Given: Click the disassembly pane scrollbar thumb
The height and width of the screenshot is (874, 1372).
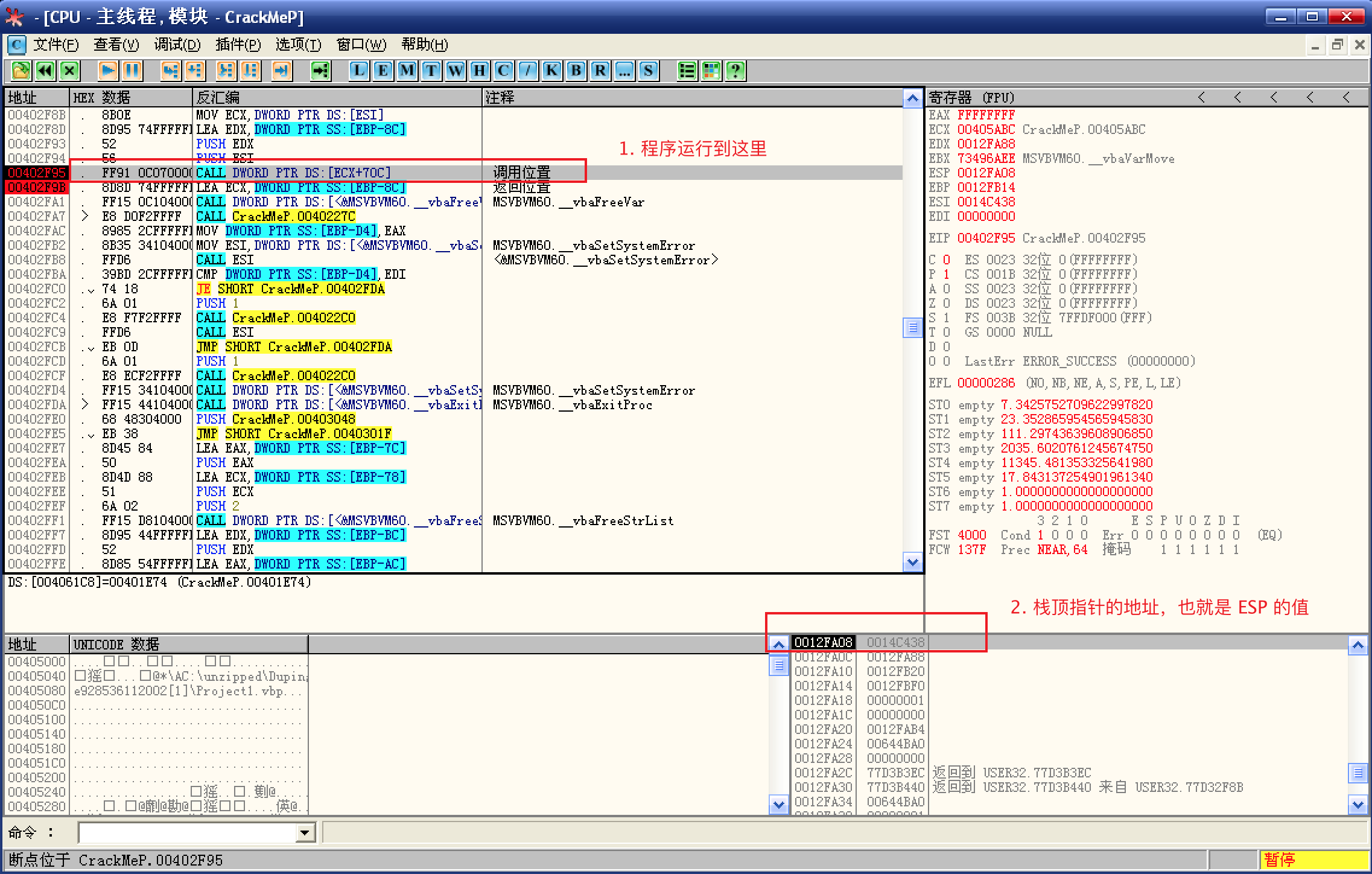Looking at the screenshot, I should [x=912, y=328].
